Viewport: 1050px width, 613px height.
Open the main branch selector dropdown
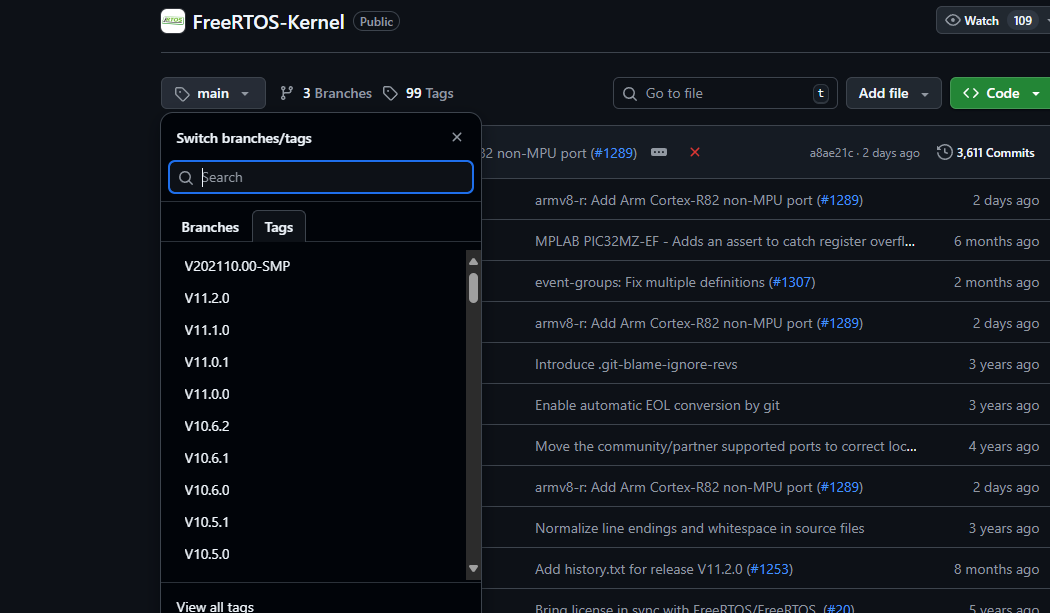213,93
